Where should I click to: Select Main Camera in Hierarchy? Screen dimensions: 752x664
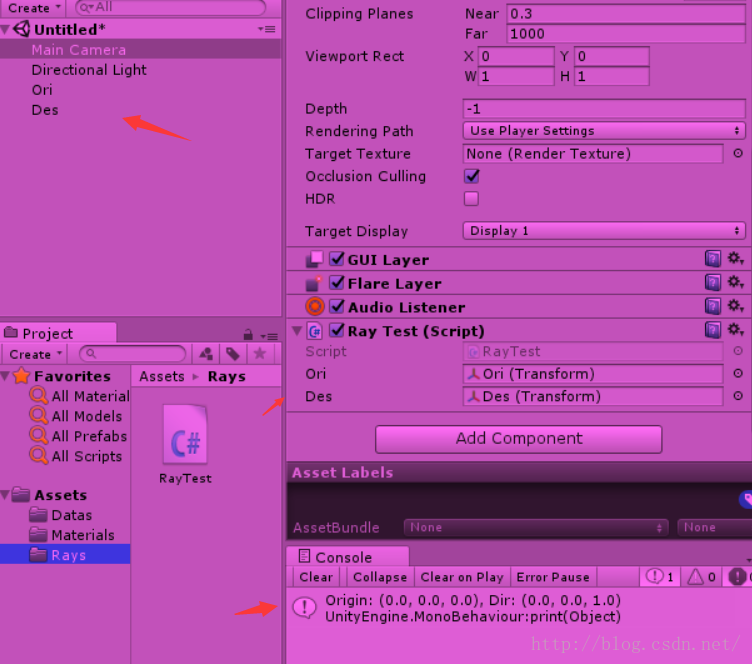tap(140, 49)
